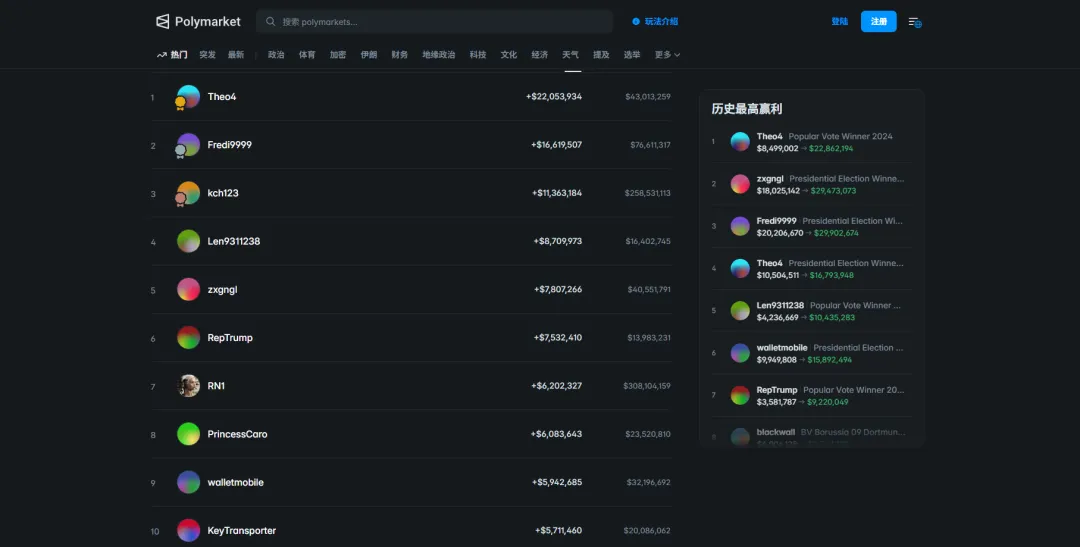This screenshot has height=547, width=1080.
Task: Open the PrincessCaro profile name
Action: [238, 434]
